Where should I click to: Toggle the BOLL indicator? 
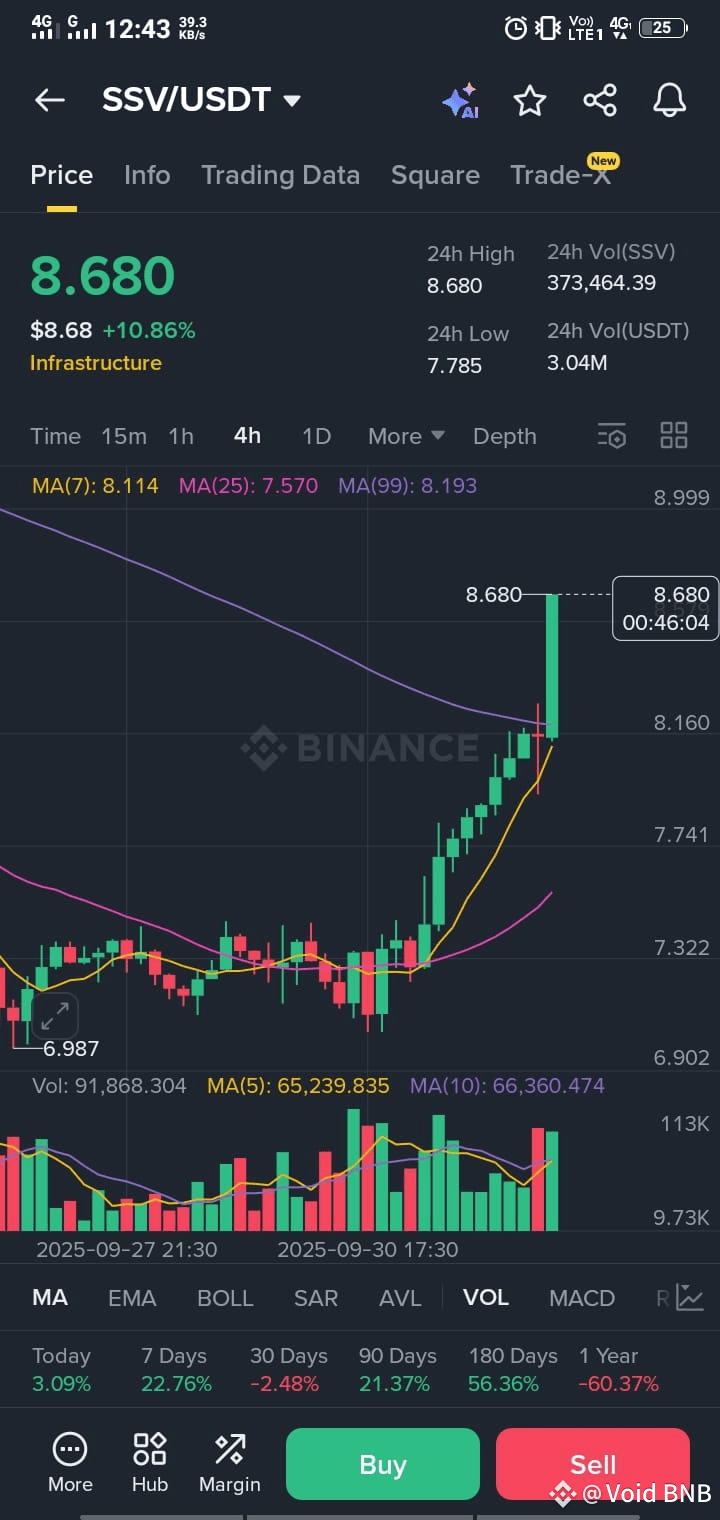pos(225,1298)
